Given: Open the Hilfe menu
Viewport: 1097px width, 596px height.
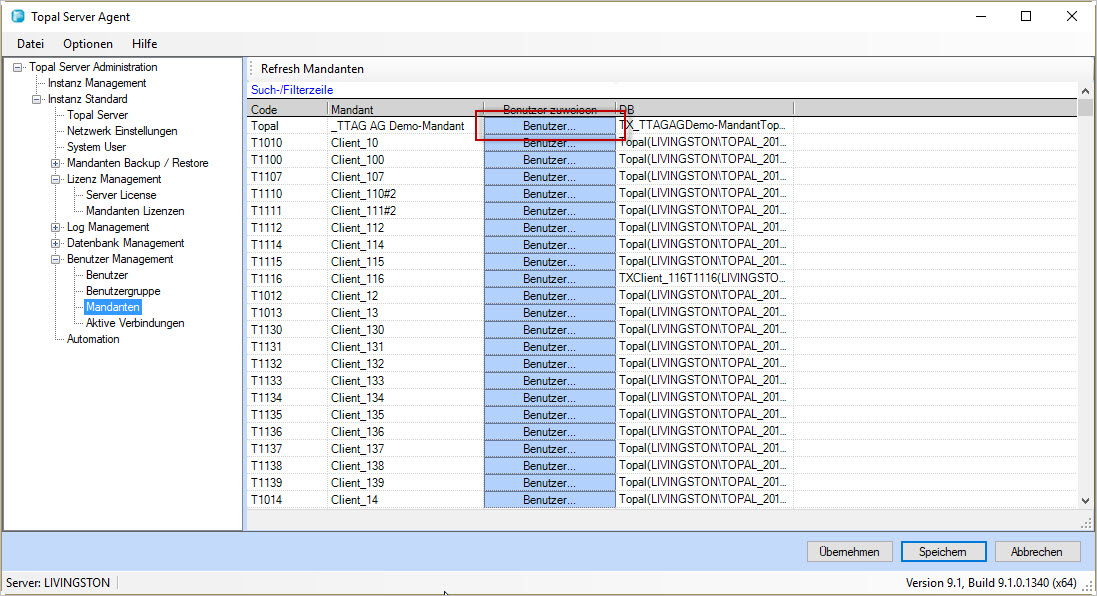Looking at the screenshot, I should (144, 43).
